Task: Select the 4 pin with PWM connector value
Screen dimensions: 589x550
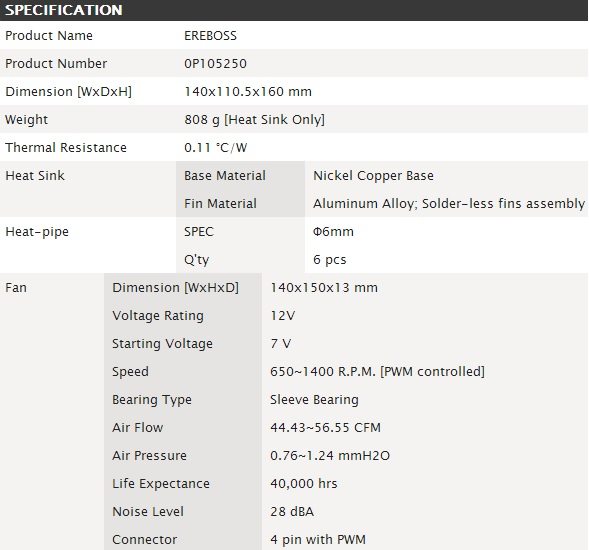Action: click(x=318, y=540)
